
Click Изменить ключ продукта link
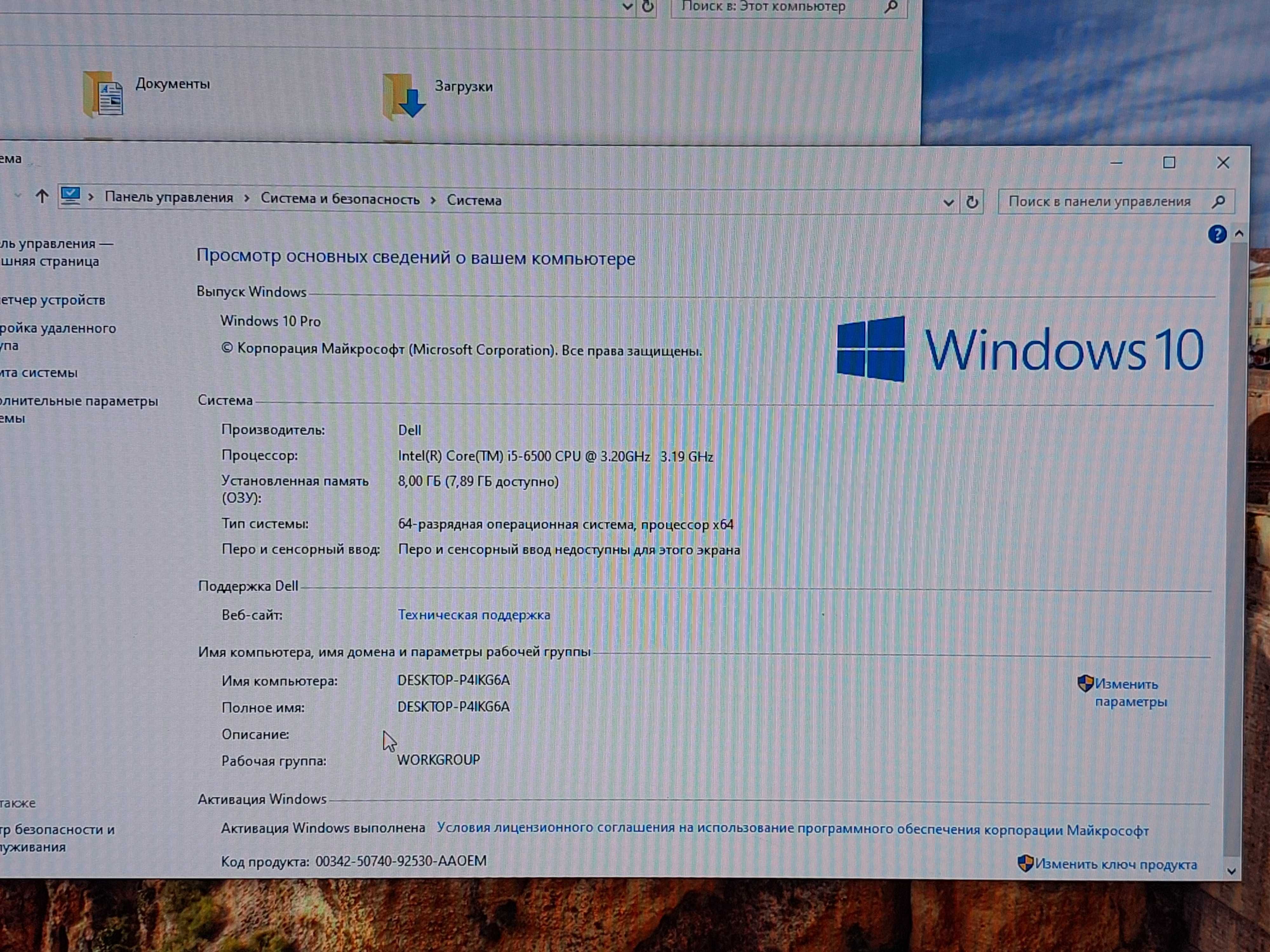[1116, 864]
